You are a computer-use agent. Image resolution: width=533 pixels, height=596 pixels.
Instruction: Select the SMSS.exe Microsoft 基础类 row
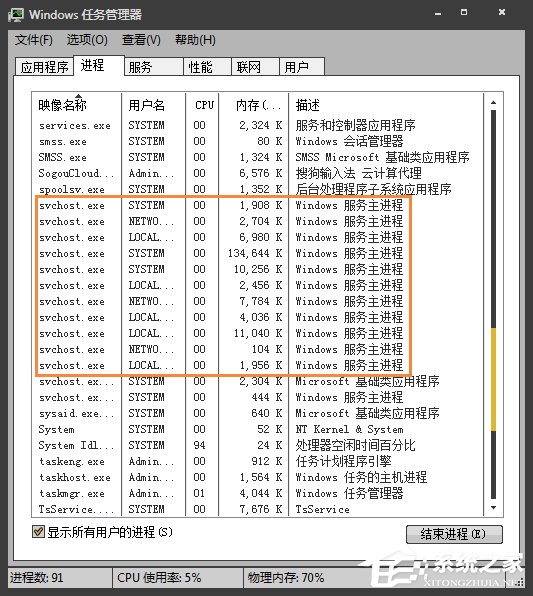(x=258, y=157)
